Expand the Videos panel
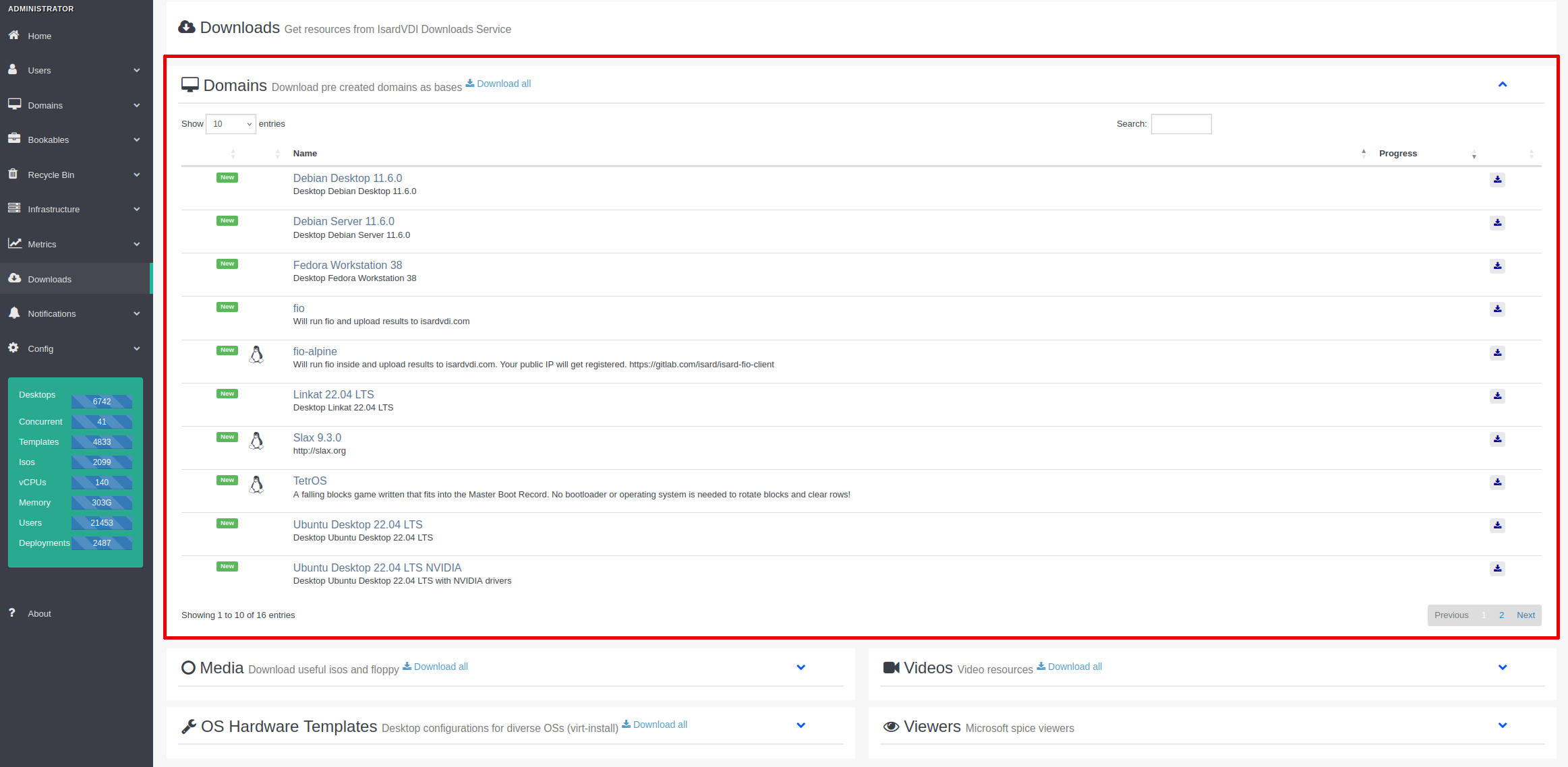 pos(1502,667)
